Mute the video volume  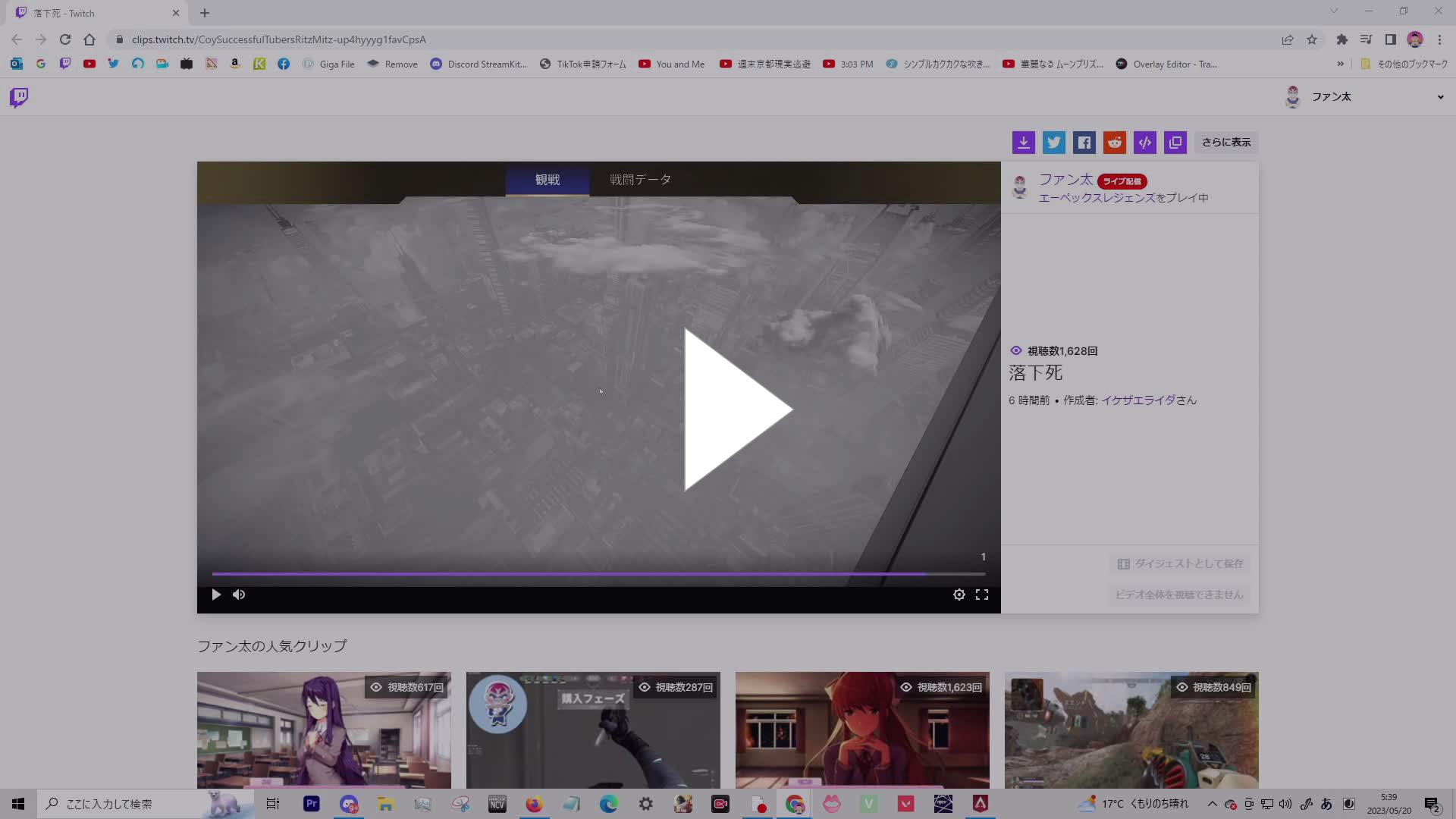point(238,595)
